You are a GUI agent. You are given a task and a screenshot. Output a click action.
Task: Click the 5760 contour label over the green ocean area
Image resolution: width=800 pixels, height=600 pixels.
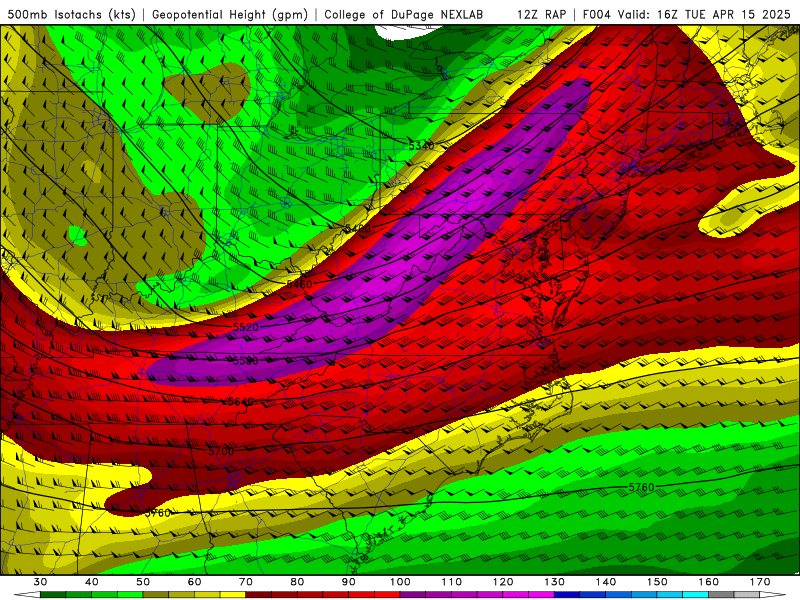[x=641, y=487]
